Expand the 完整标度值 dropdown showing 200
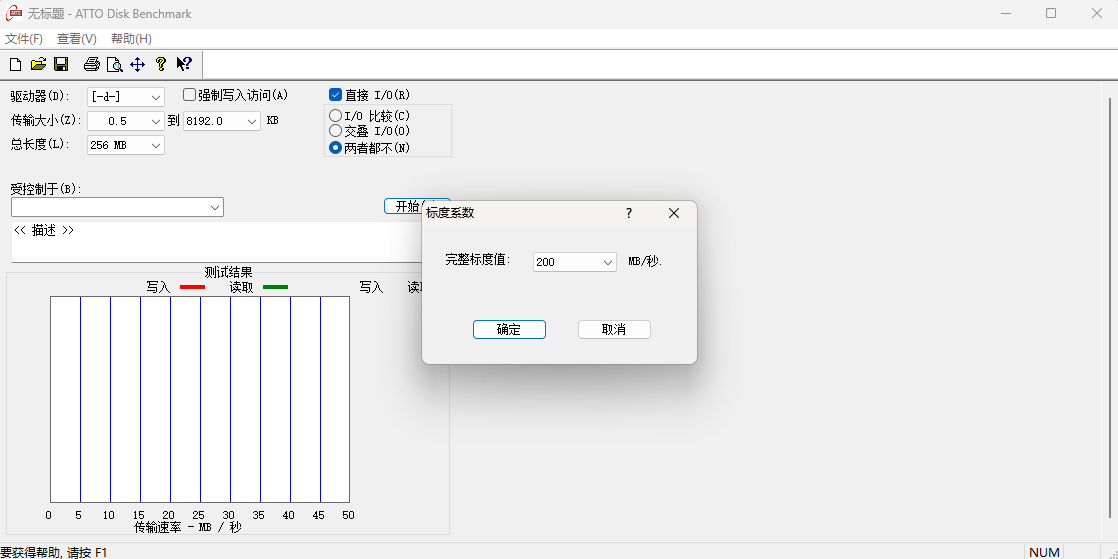 click(x=607, y=262)
